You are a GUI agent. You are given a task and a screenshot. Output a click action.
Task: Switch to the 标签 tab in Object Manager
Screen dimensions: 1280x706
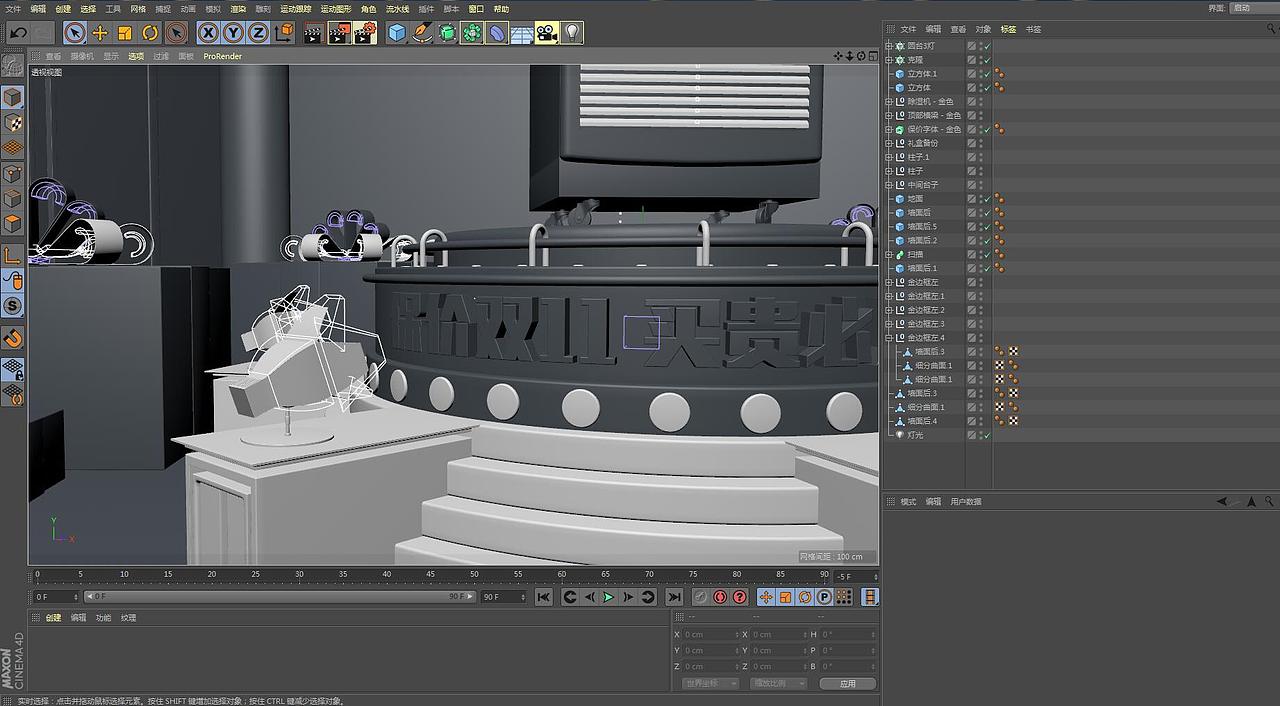click(x=1007, y=29)
